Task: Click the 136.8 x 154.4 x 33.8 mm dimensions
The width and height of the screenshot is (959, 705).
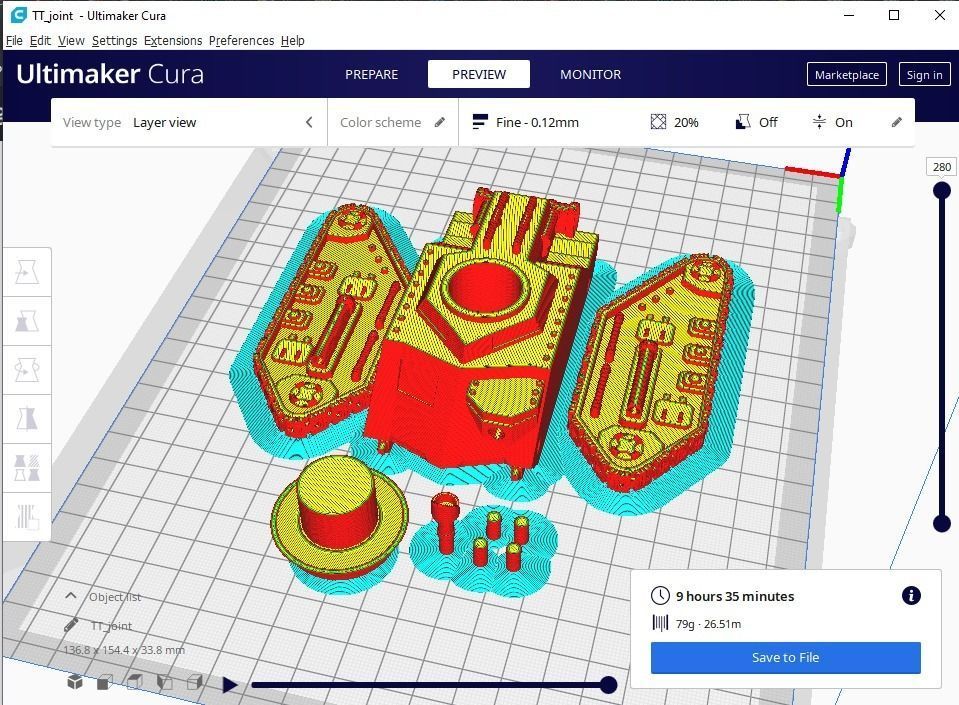Action: tap(124, 649)
